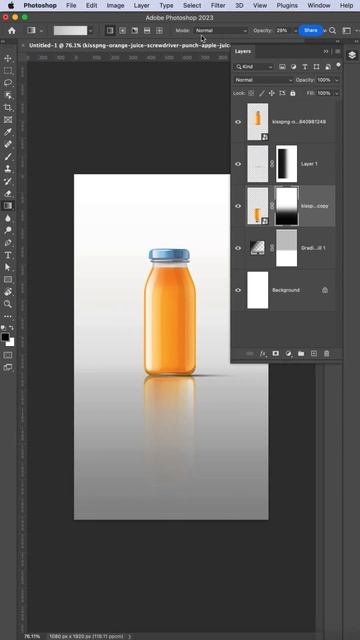This screenshot has width=360, height=640.
Task: Select the Crop tool
Action: tap(8, 107)
